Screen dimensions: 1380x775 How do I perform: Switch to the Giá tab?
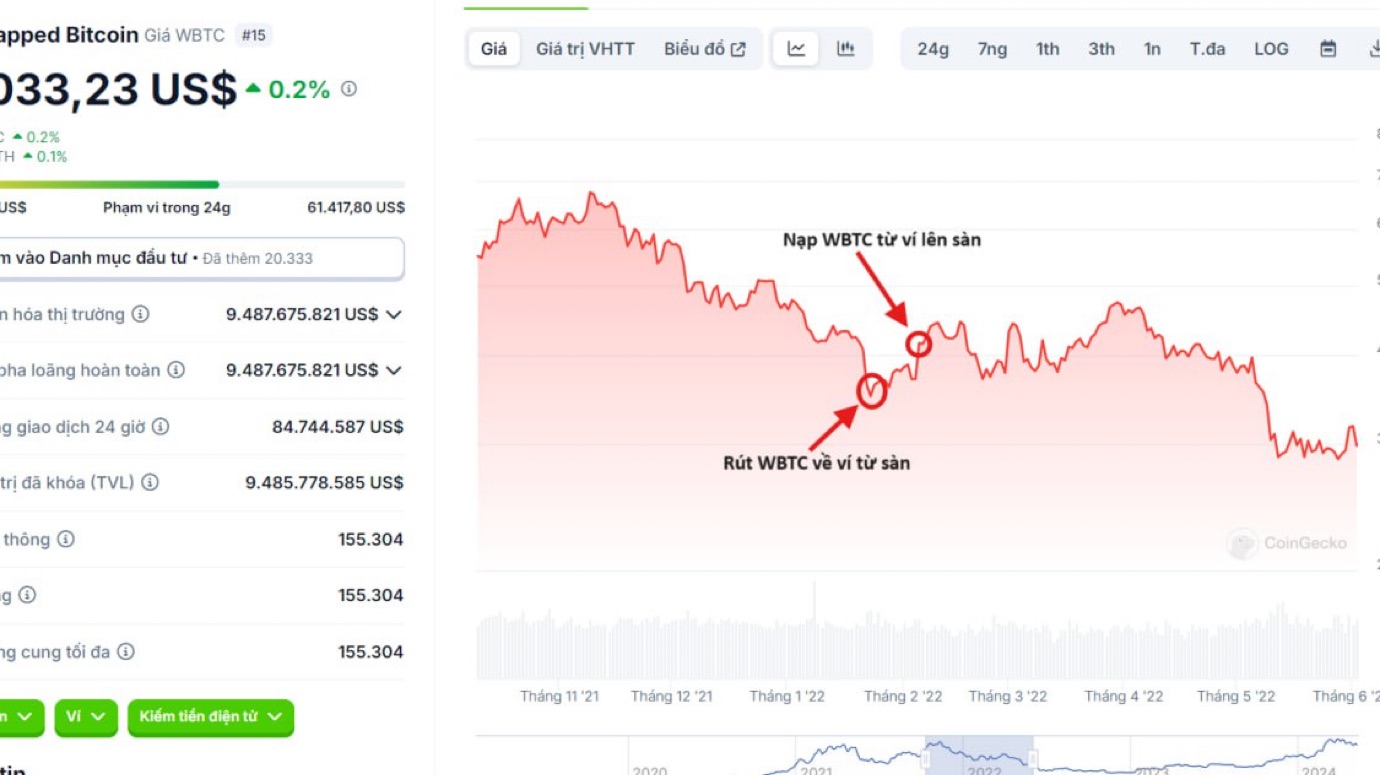(x=494, y=49)
